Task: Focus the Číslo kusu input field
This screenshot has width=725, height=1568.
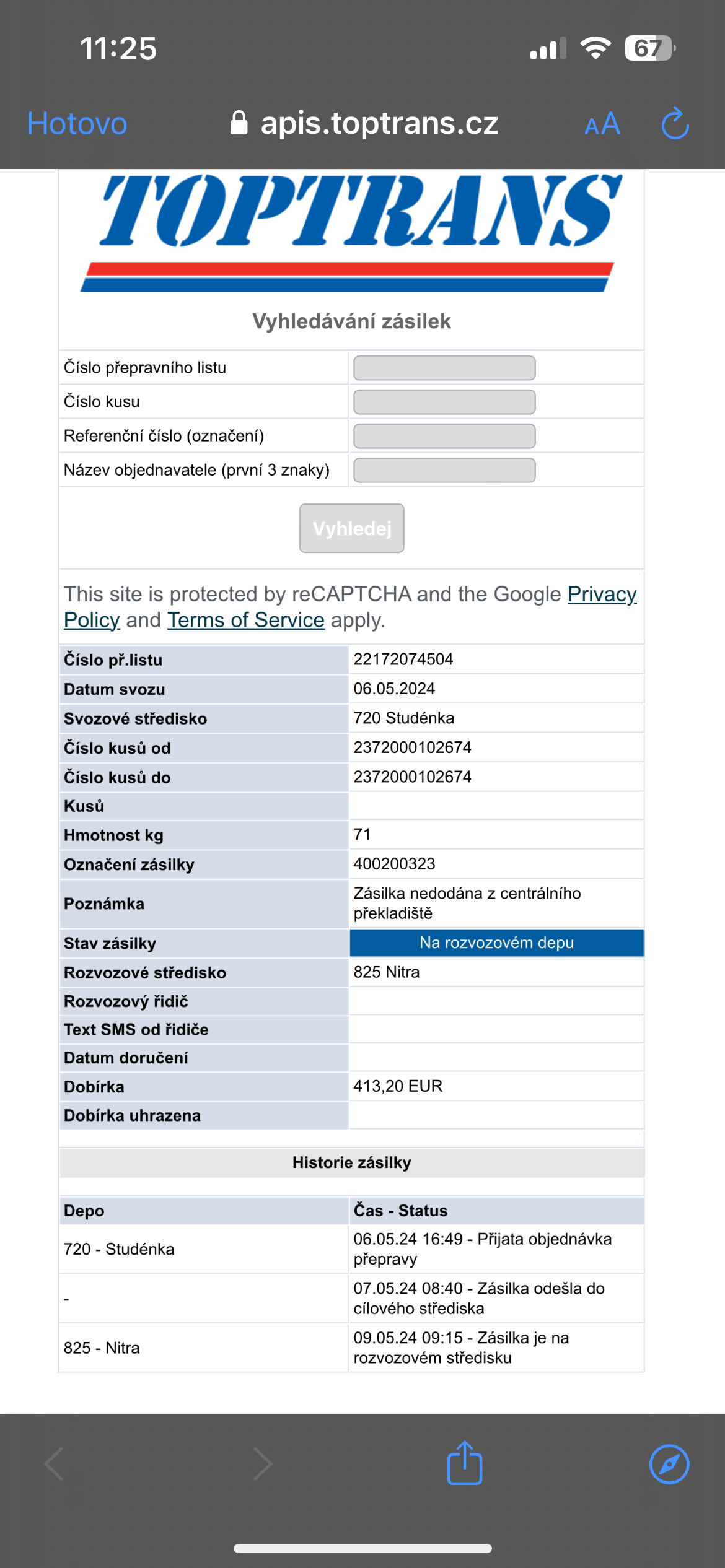Action: (x=444, y=402)
